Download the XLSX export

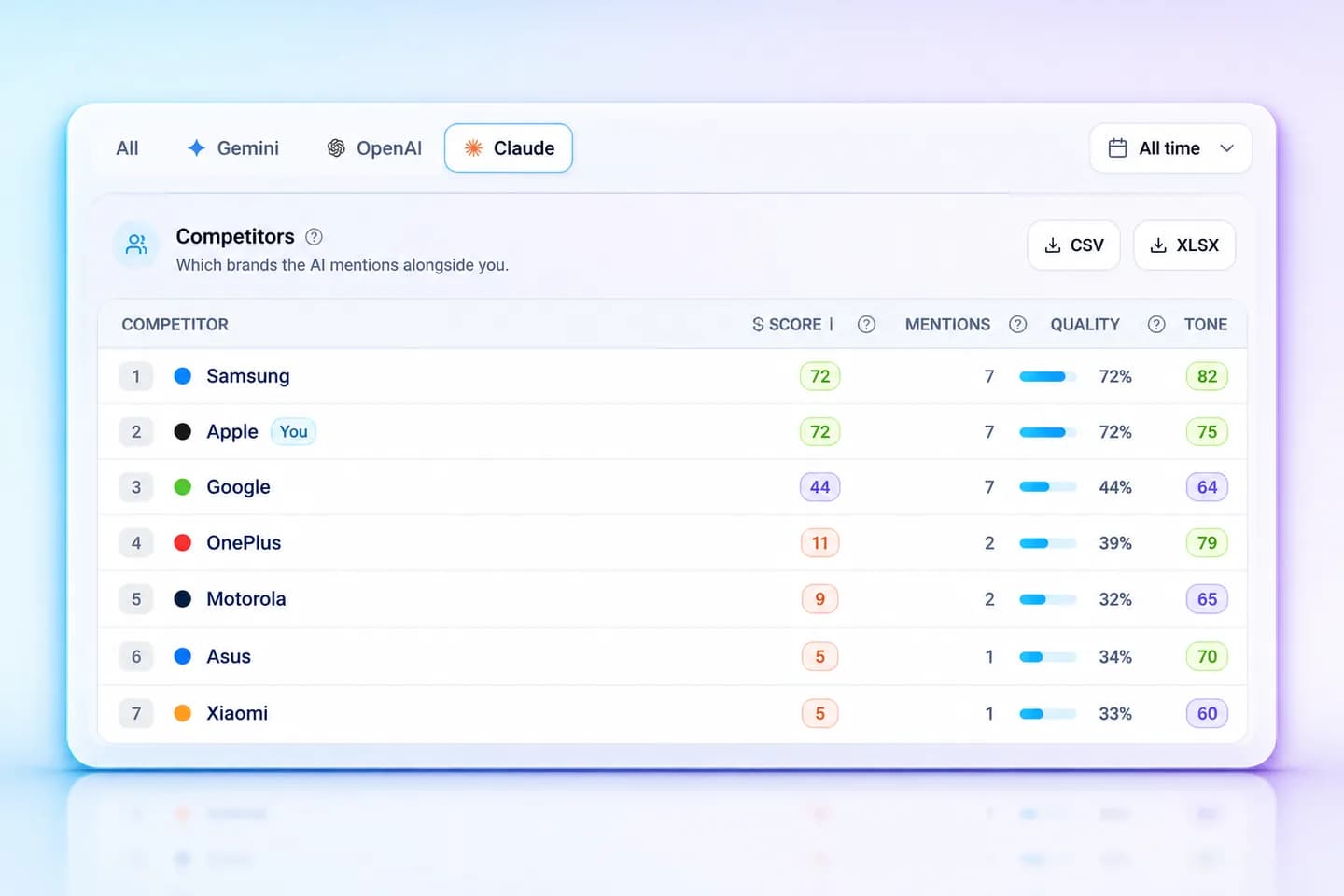coord(1184,245)
